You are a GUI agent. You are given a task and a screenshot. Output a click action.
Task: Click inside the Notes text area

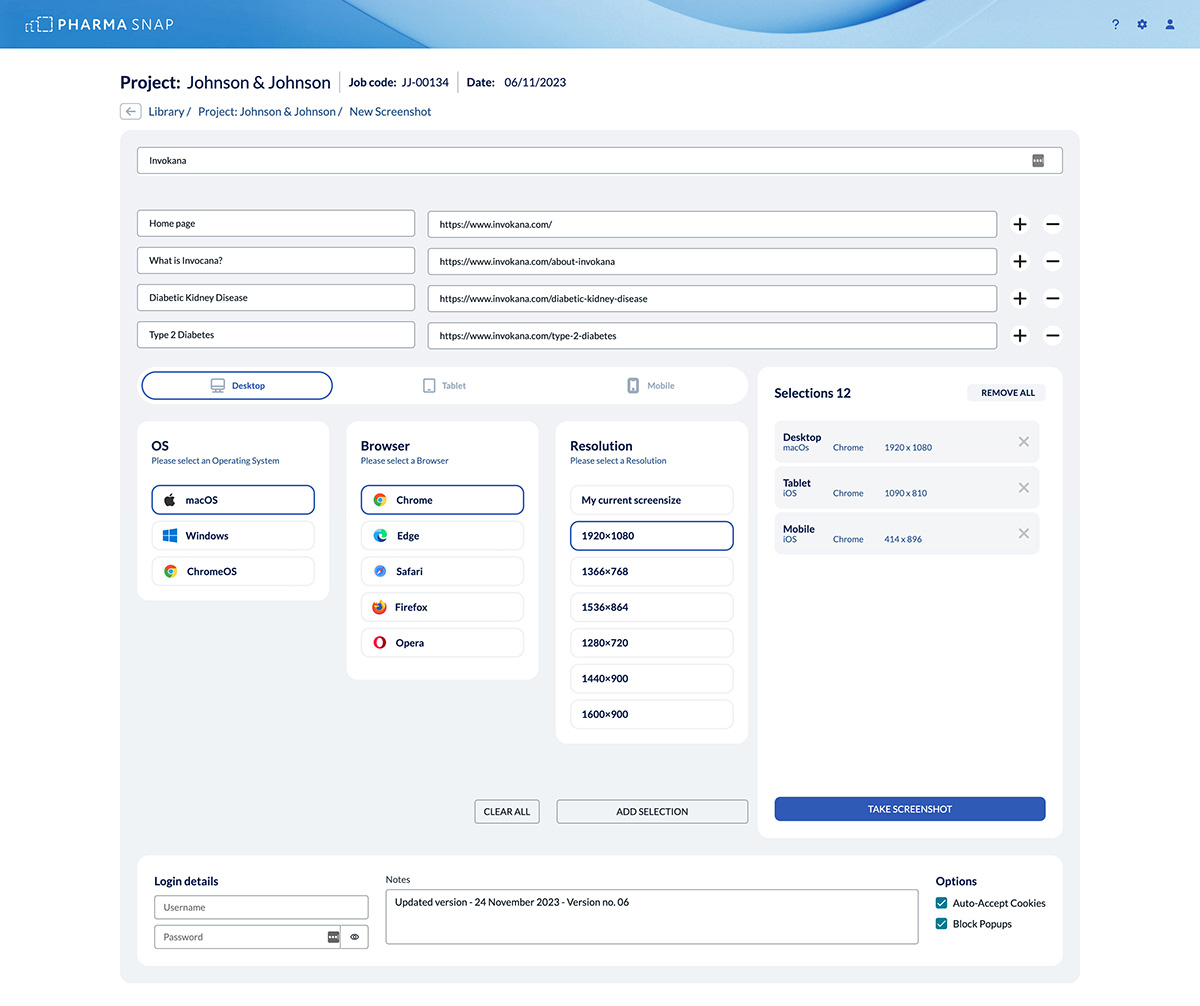tap(652, 916)
